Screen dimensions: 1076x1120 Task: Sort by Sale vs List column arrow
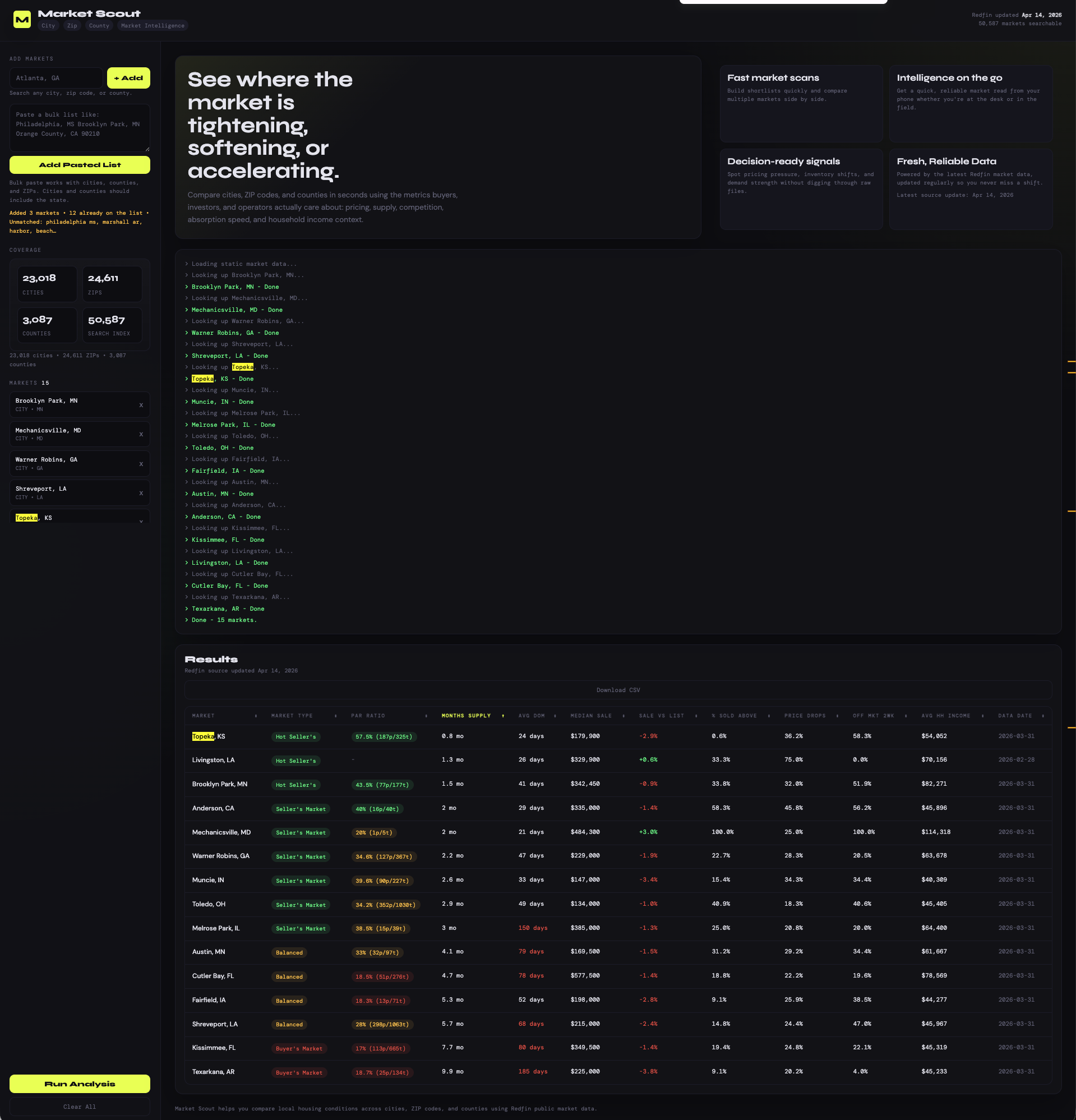696,716
